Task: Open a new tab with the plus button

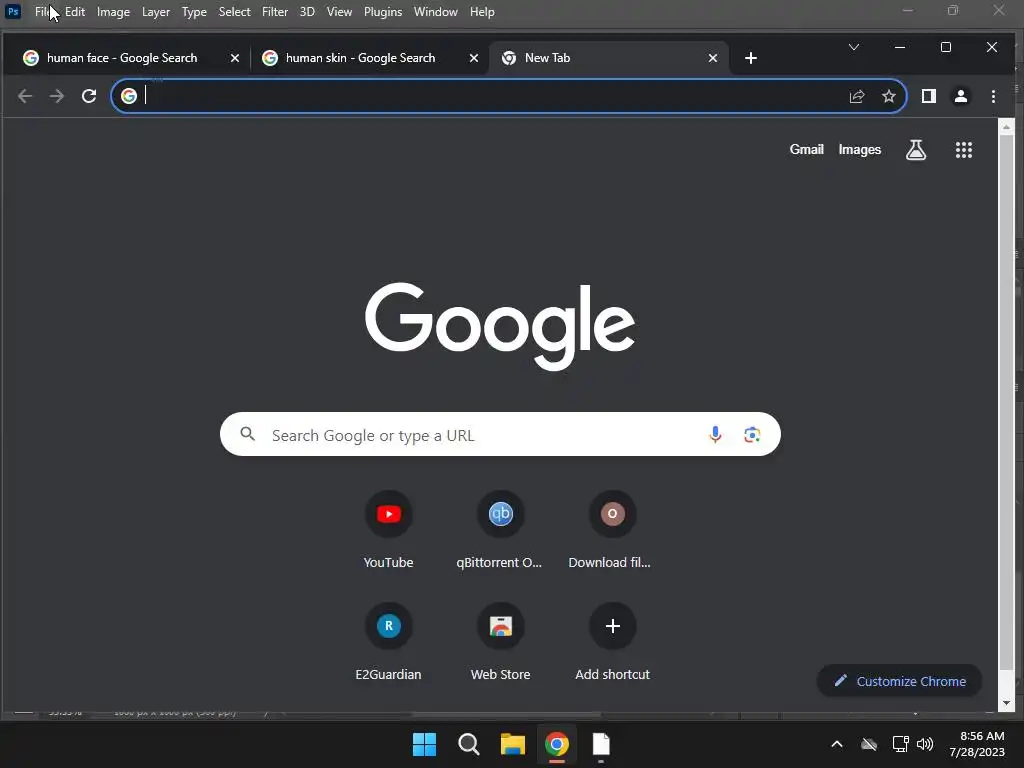Action: point(751,58)
